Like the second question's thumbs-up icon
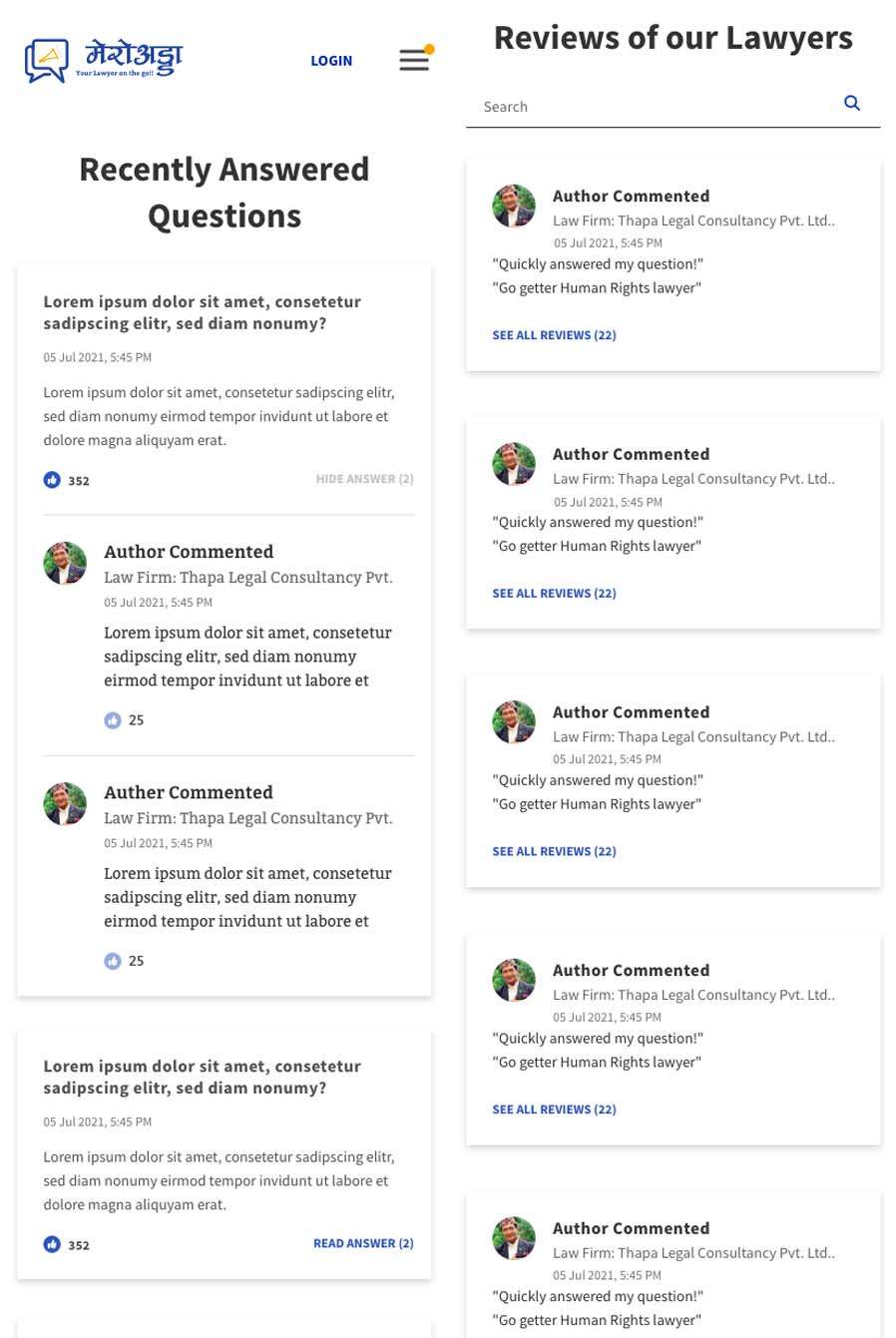Image resolution: width=896 pixels, height=1338 pixels. [x=52, y=1244]
